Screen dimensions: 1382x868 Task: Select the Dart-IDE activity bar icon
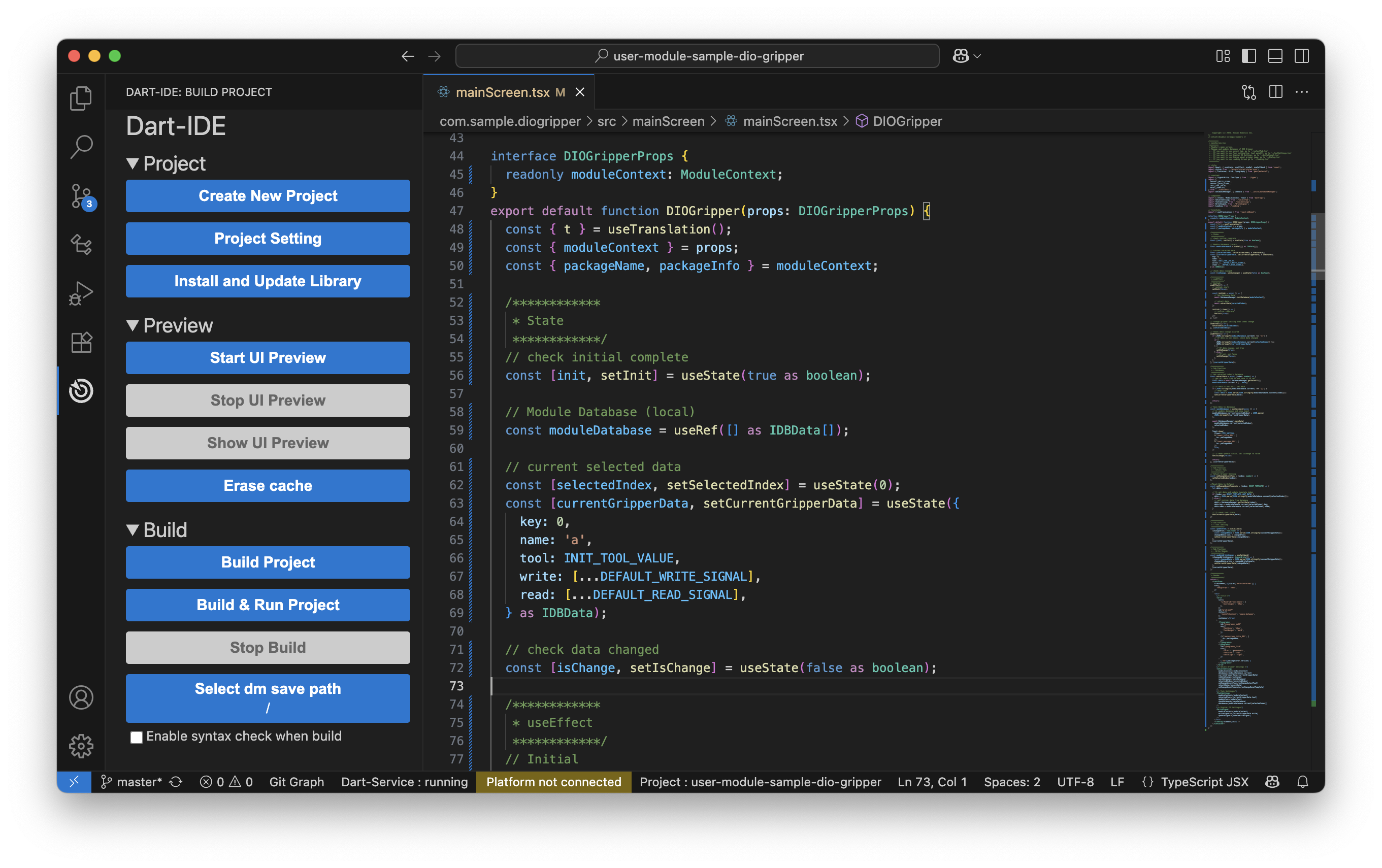point(81,391)
